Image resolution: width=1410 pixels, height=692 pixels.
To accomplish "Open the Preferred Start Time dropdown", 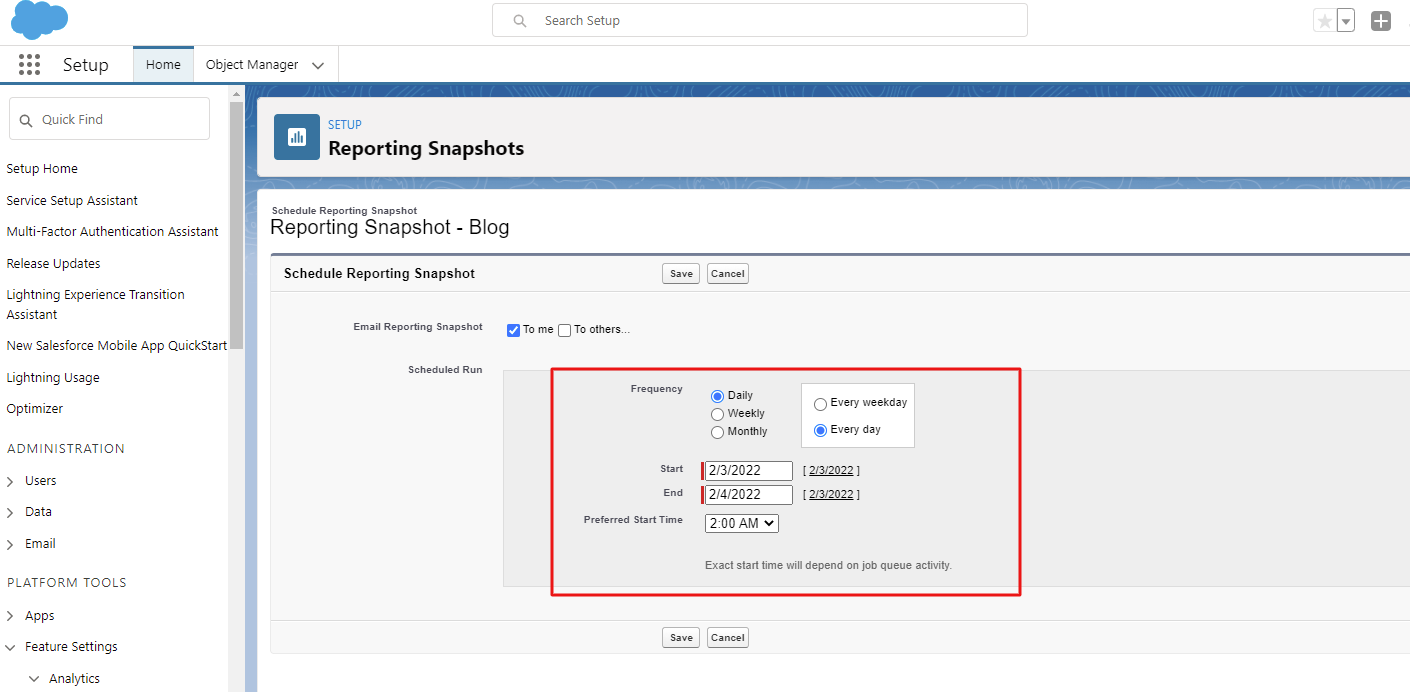I will (741, 523).
